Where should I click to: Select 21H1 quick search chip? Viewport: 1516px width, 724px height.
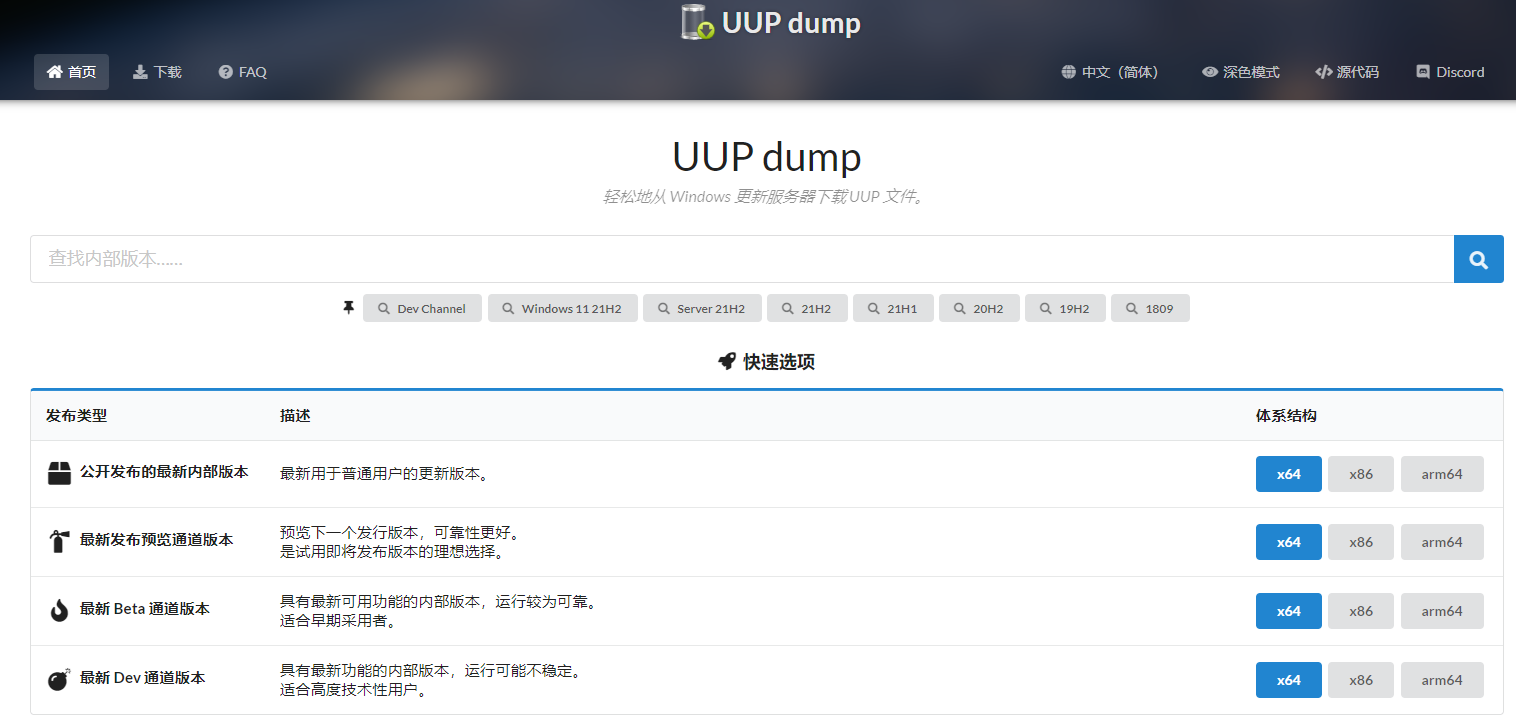893,308
